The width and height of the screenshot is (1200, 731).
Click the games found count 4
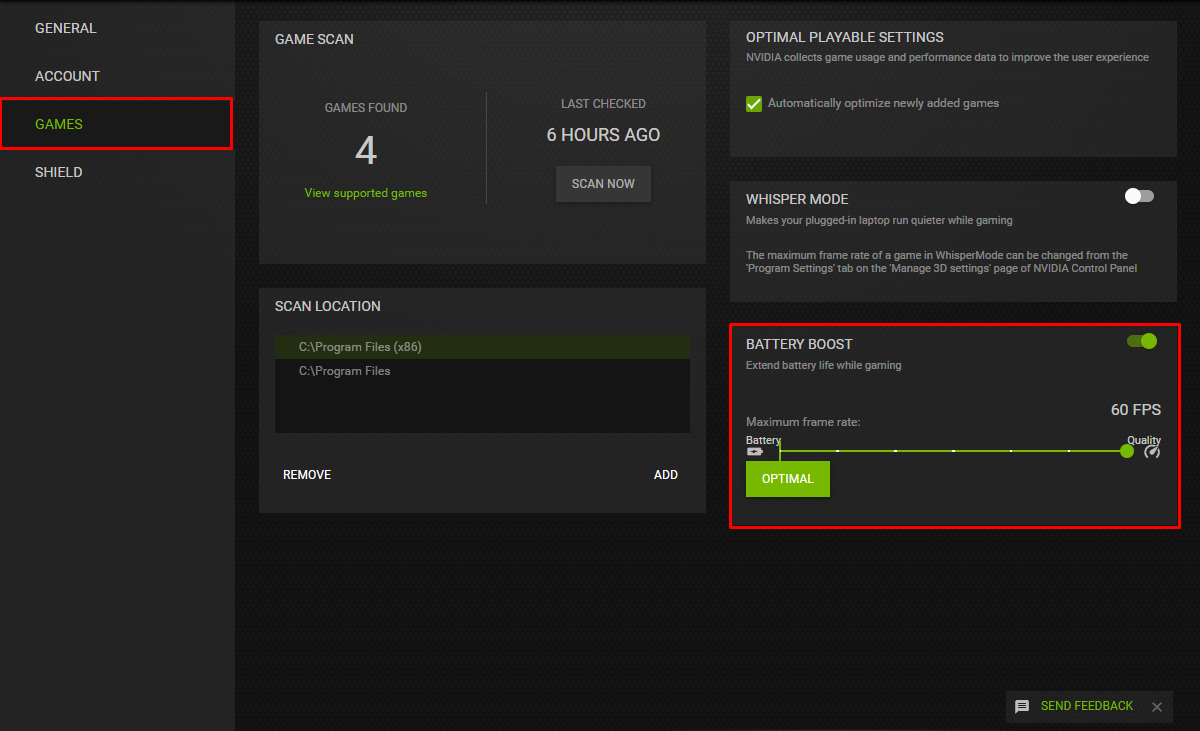(366, 151)
